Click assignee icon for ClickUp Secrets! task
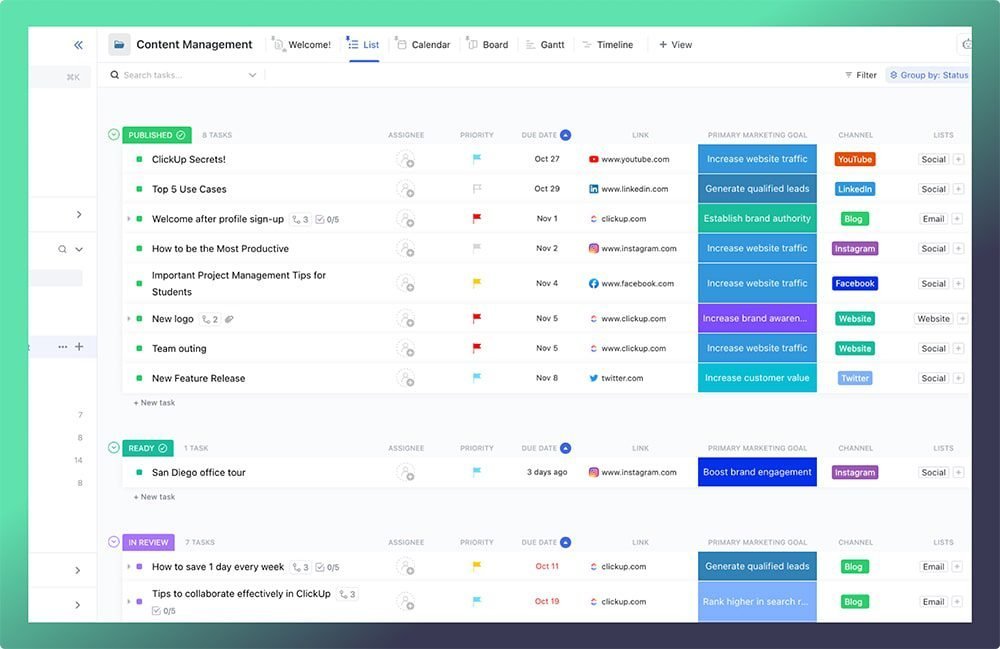The width and height of the screenshot is (1000, 649). coord(405,159)
